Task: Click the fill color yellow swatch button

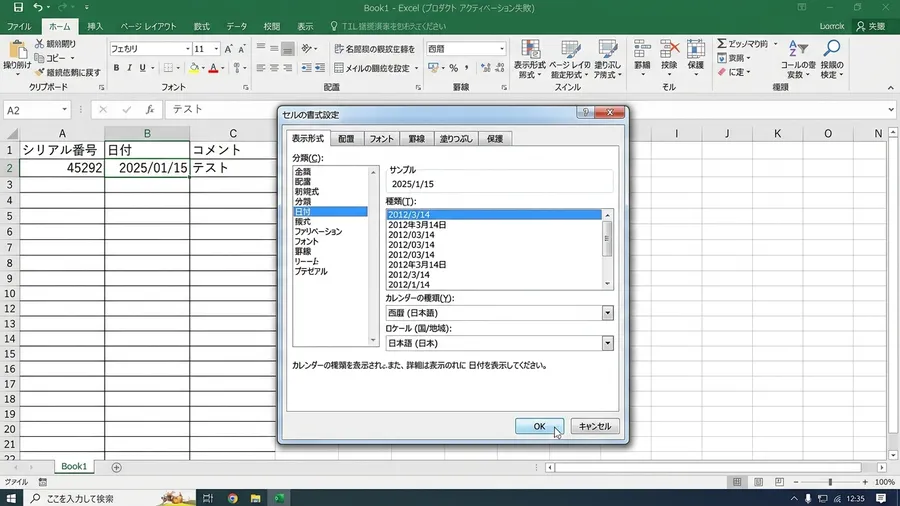Action: point(194,68)
